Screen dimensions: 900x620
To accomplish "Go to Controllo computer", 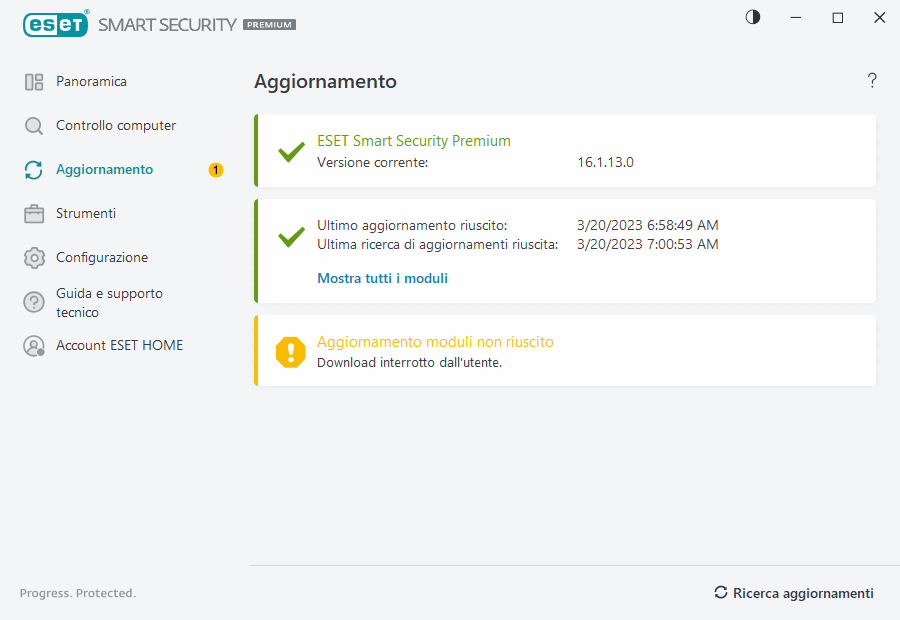I will pos(116,126).
